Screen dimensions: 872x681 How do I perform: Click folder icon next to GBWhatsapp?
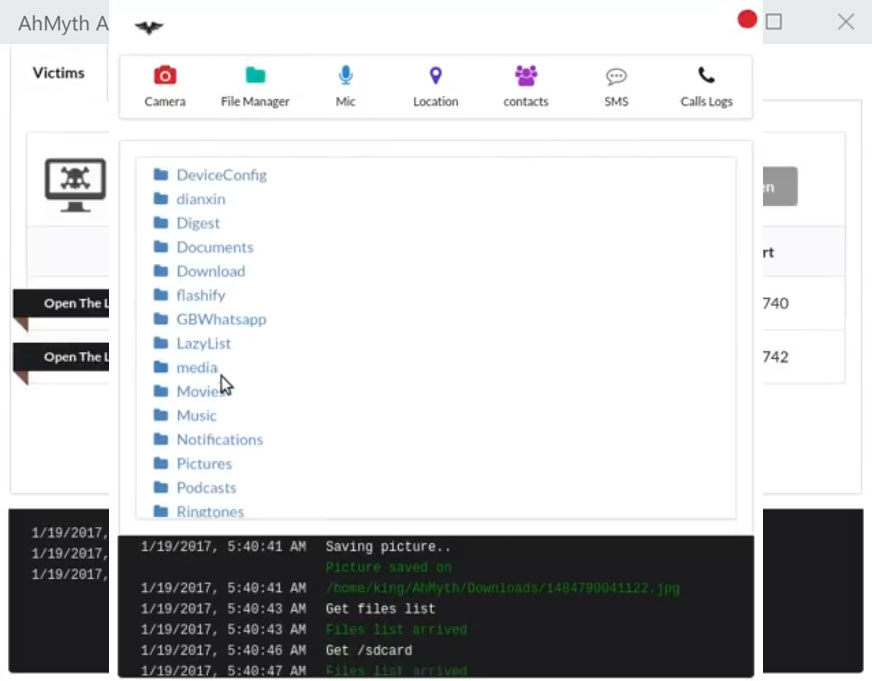pos(161,319)
